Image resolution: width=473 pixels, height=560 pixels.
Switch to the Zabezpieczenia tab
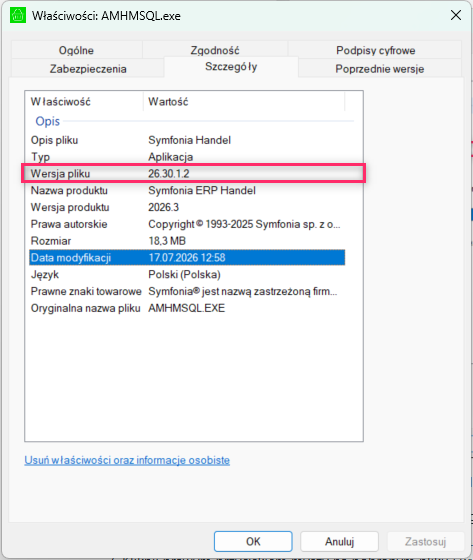click(88, 68)
